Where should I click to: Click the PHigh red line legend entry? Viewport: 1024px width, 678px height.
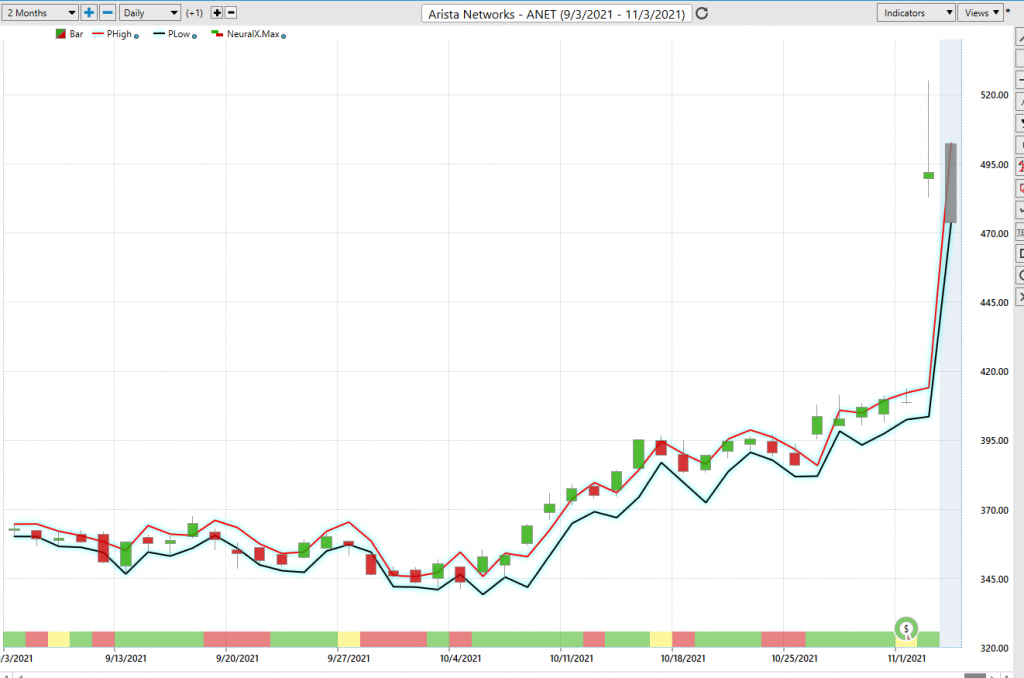coord(112,34)
